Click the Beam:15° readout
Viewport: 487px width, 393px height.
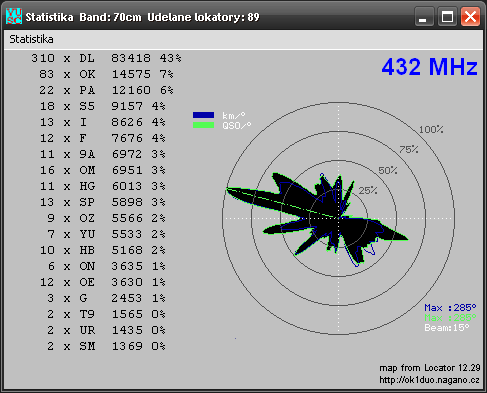(x=447, y=328)
